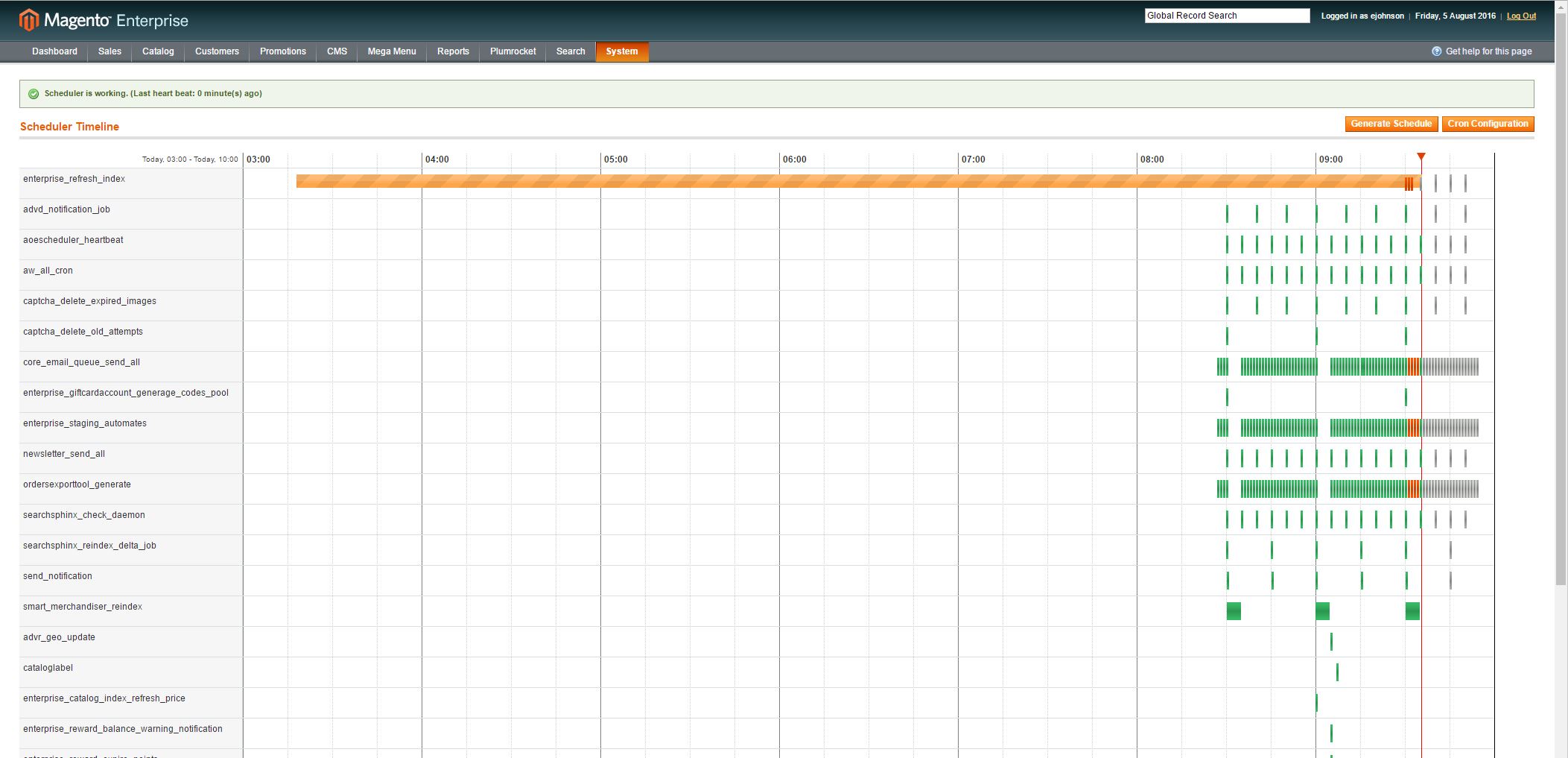Open the Catalog menu
Image resolution: width=1568 pixels, height=758 pixels.
[158, 51]
